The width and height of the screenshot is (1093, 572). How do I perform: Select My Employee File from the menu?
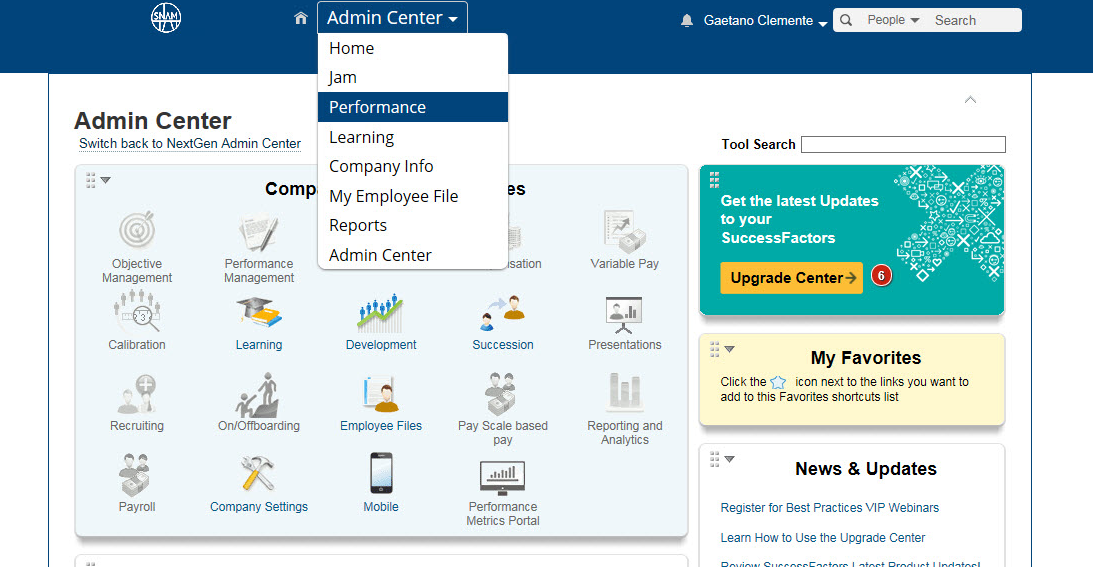point(413,196)
